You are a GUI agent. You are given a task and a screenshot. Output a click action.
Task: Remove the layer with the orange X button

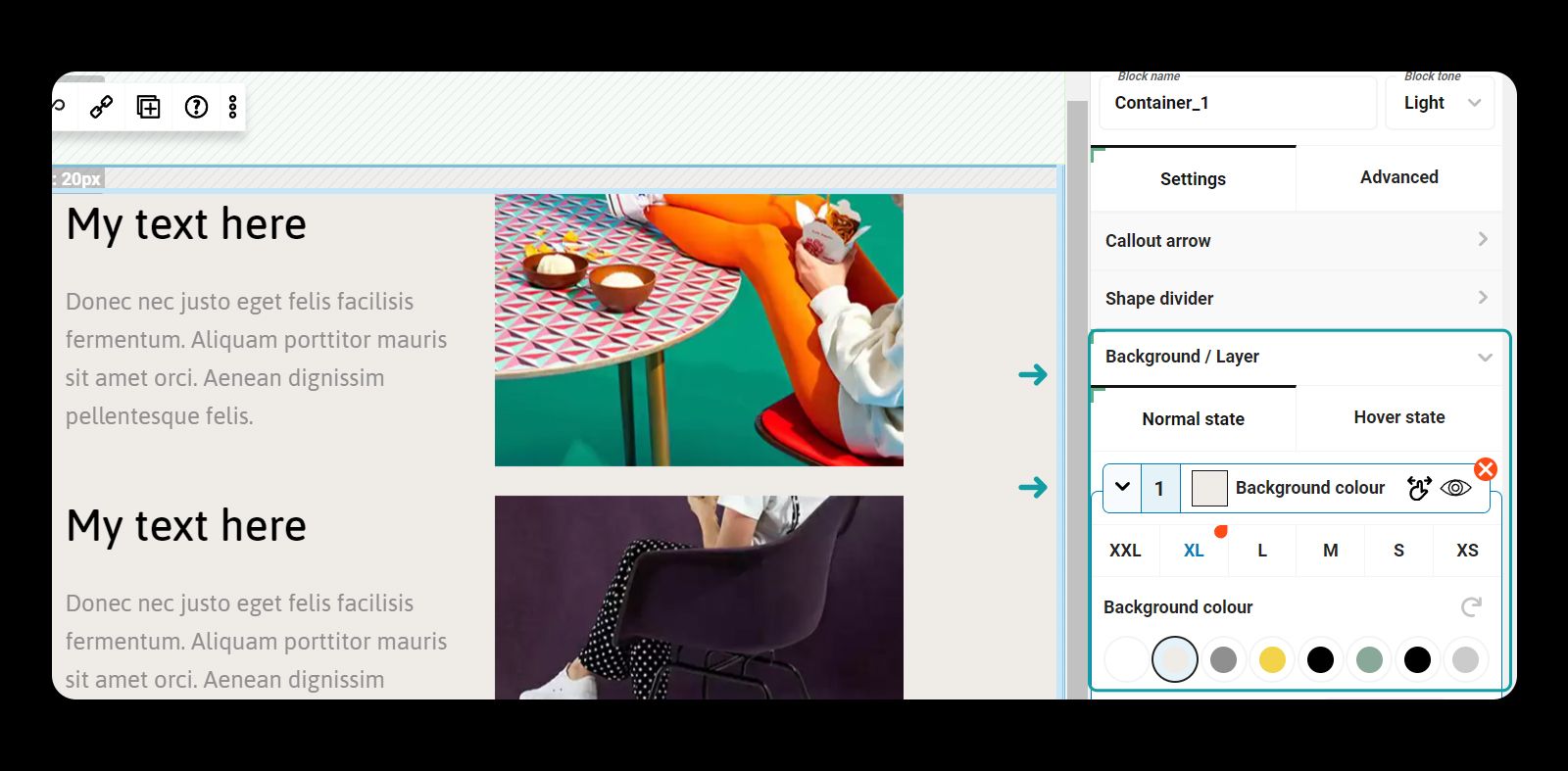pyautogui.click(x=1486, y=469)
